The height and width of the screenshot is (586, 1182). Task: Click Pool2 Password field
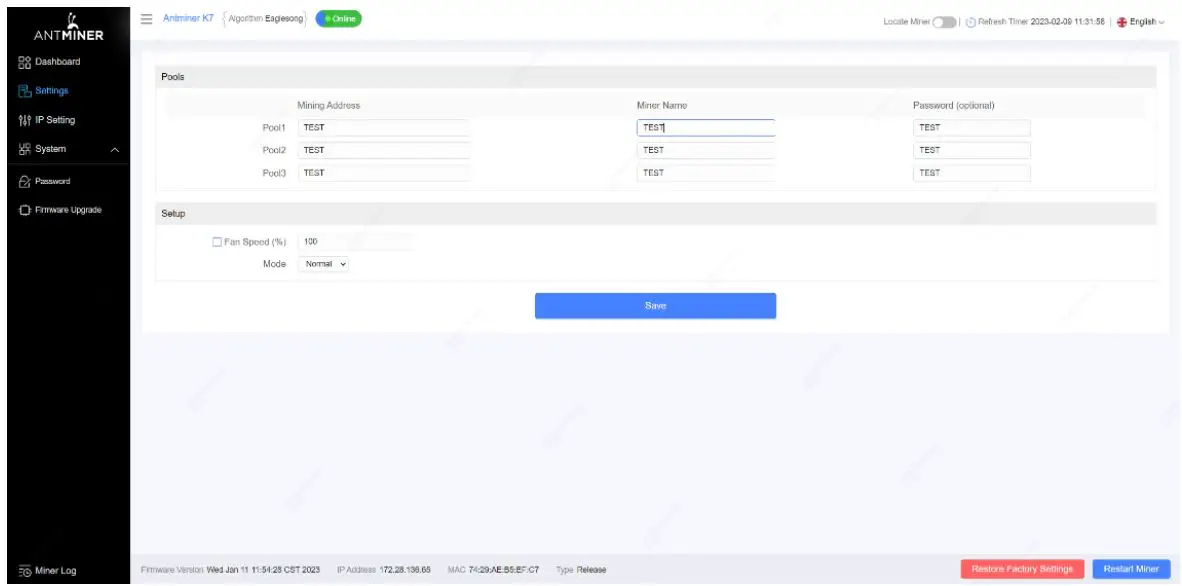tap(972, 150)
